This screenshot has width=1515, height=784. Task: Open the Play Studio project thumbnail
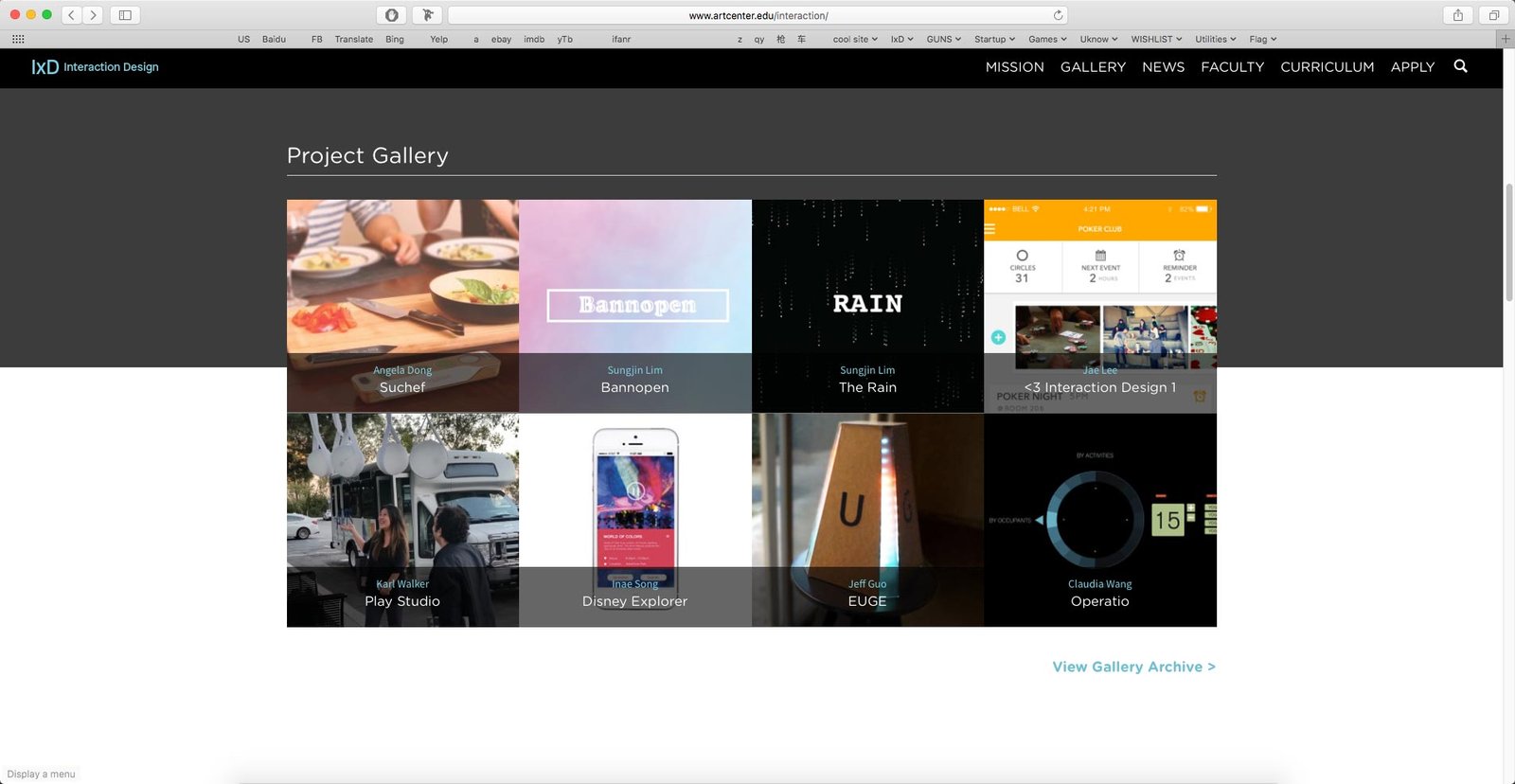click(402, 520)
